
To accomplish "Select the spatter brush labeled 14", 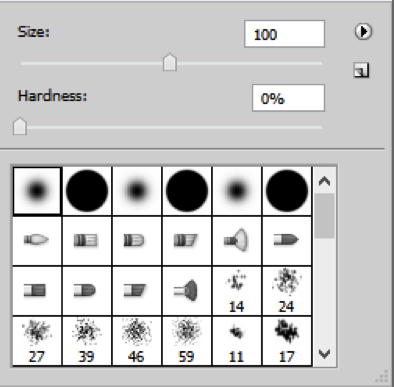I will click(237, 290).
